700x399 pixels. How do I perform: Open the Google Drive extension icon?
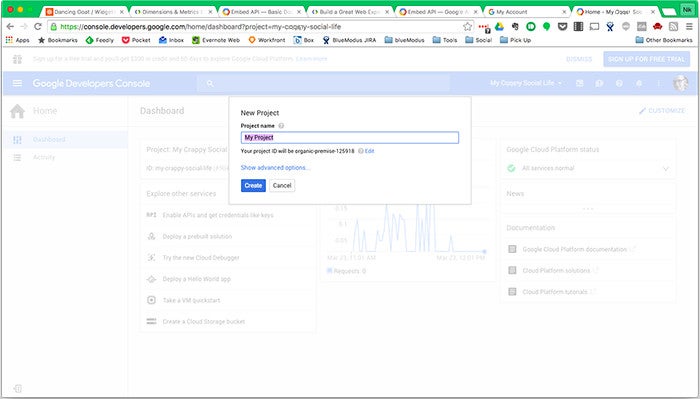[x=499, y=27]
